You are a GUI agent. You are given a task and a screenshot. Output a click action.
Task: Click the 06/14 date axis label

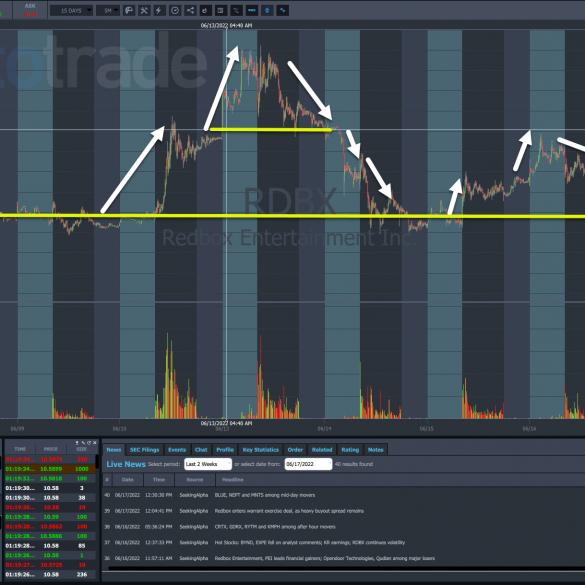[x=324, y=429]
